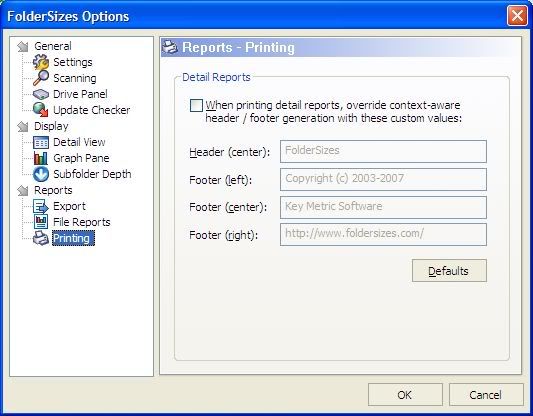Click the "Detail Reports" group label
This screenshot has height=416, width=533.
(x=217, y=77)
